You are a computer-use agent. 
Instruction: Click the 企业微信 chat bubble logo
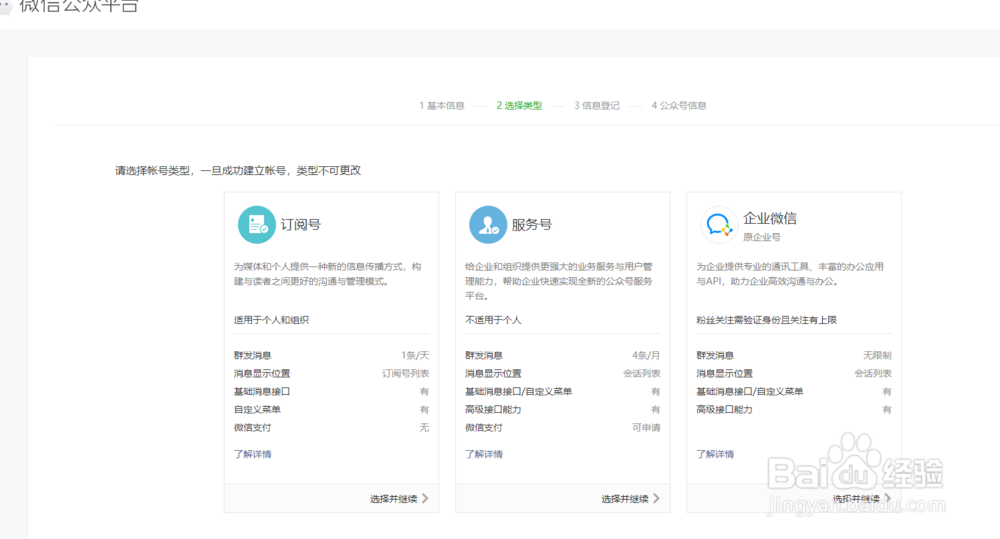[719, 225]
